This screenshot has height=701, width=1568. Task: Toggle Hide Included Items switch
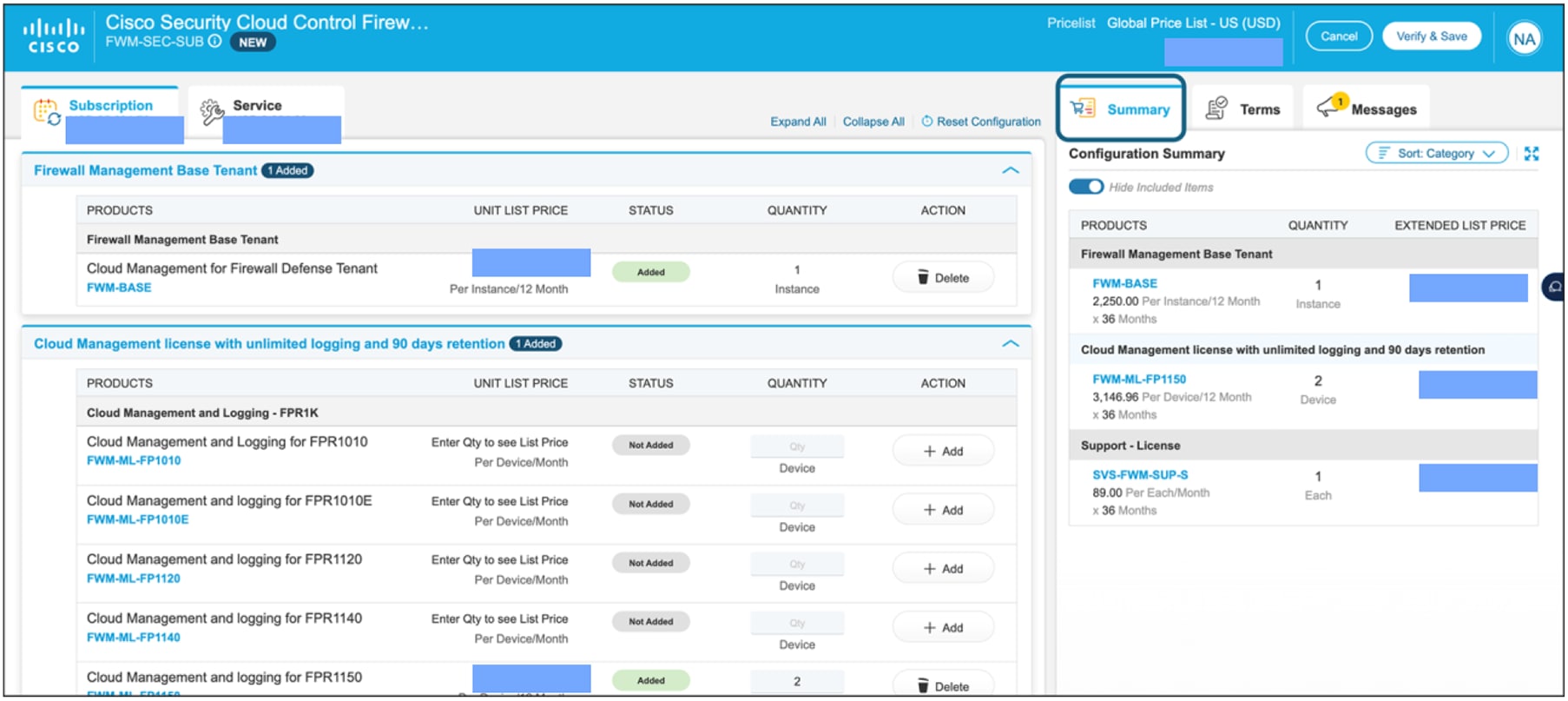1086,187
